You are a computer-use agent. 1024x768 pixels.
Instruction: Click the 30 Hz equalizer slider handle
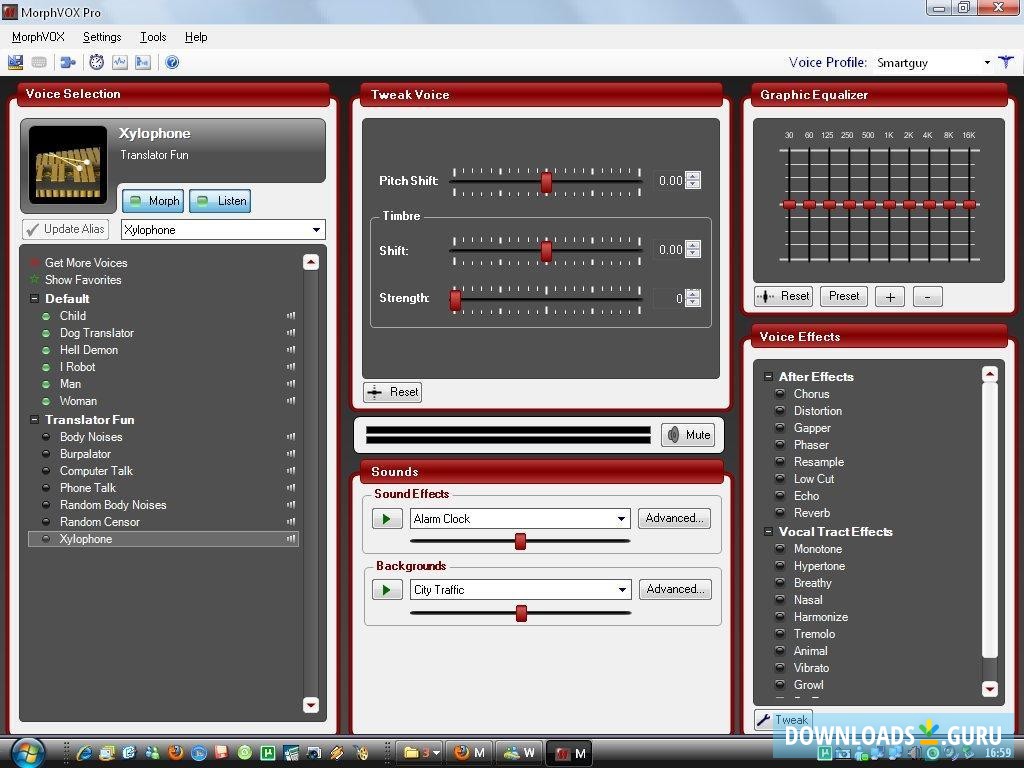789,204
